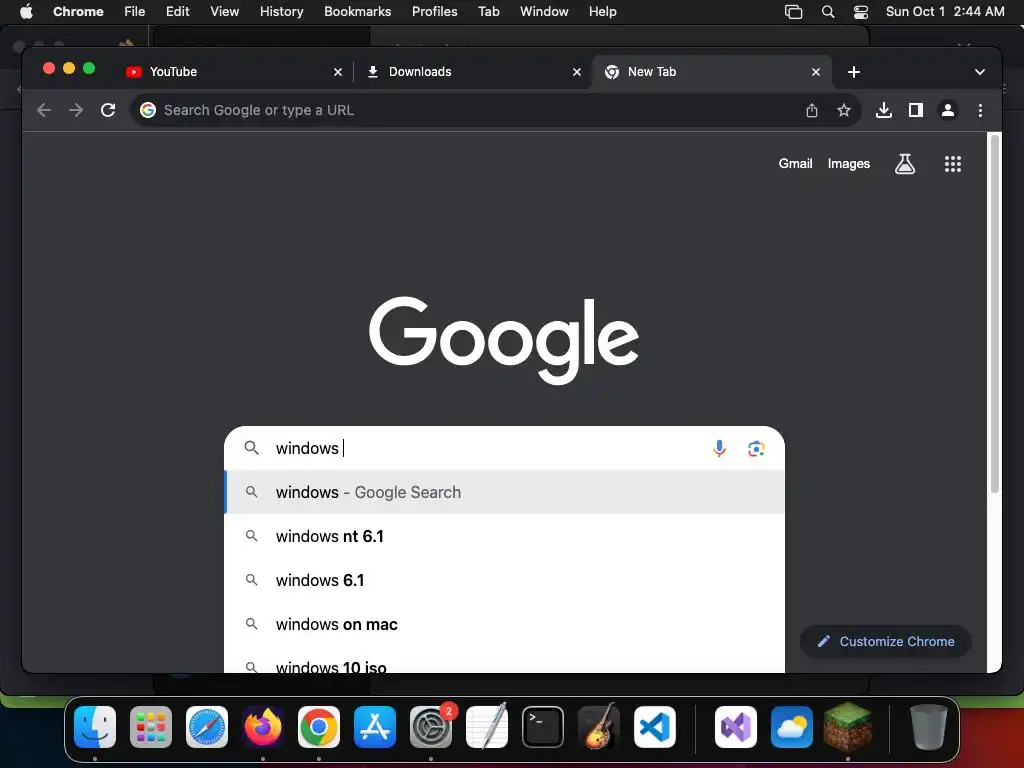Close the Downloads tab

point(577,72)
